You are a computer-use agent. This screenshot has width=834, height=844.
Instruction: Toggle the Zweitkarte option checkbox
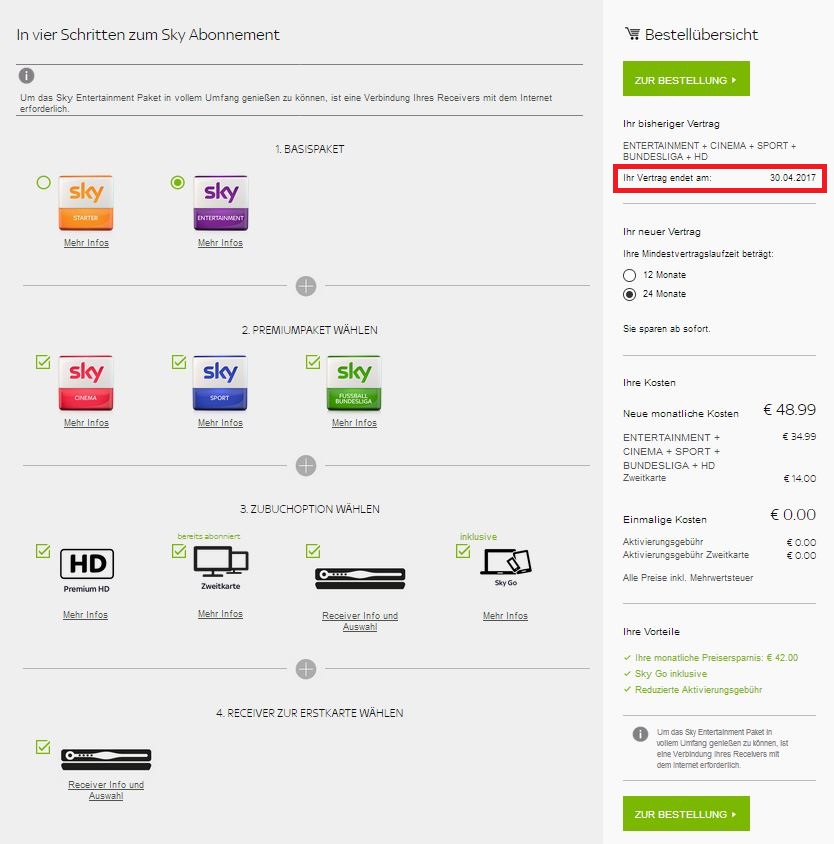tap(179, 551)
